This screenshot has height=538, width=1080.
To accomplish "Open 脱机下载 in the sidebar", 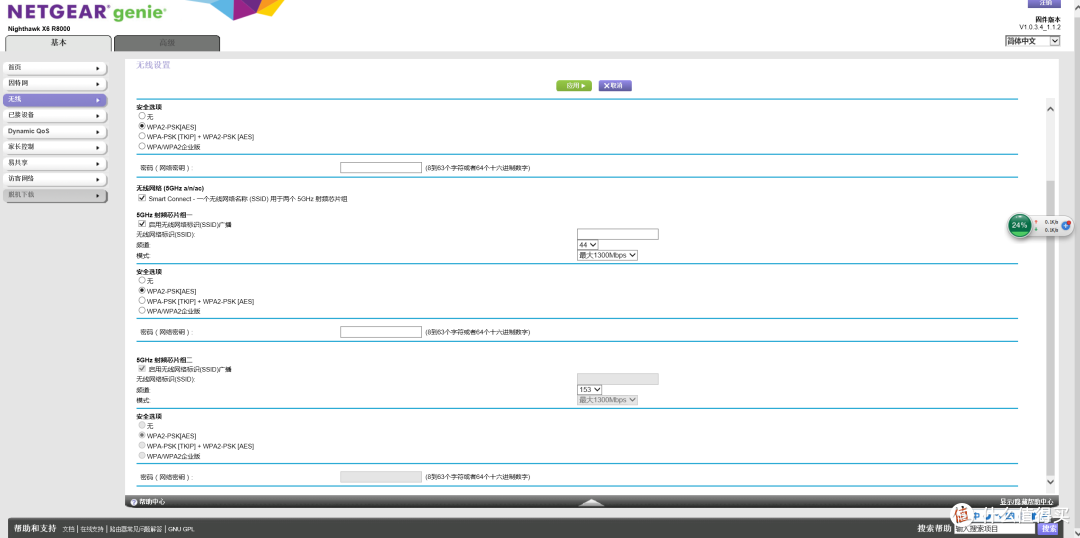I will pyautogui.click(x=55, y=195).
